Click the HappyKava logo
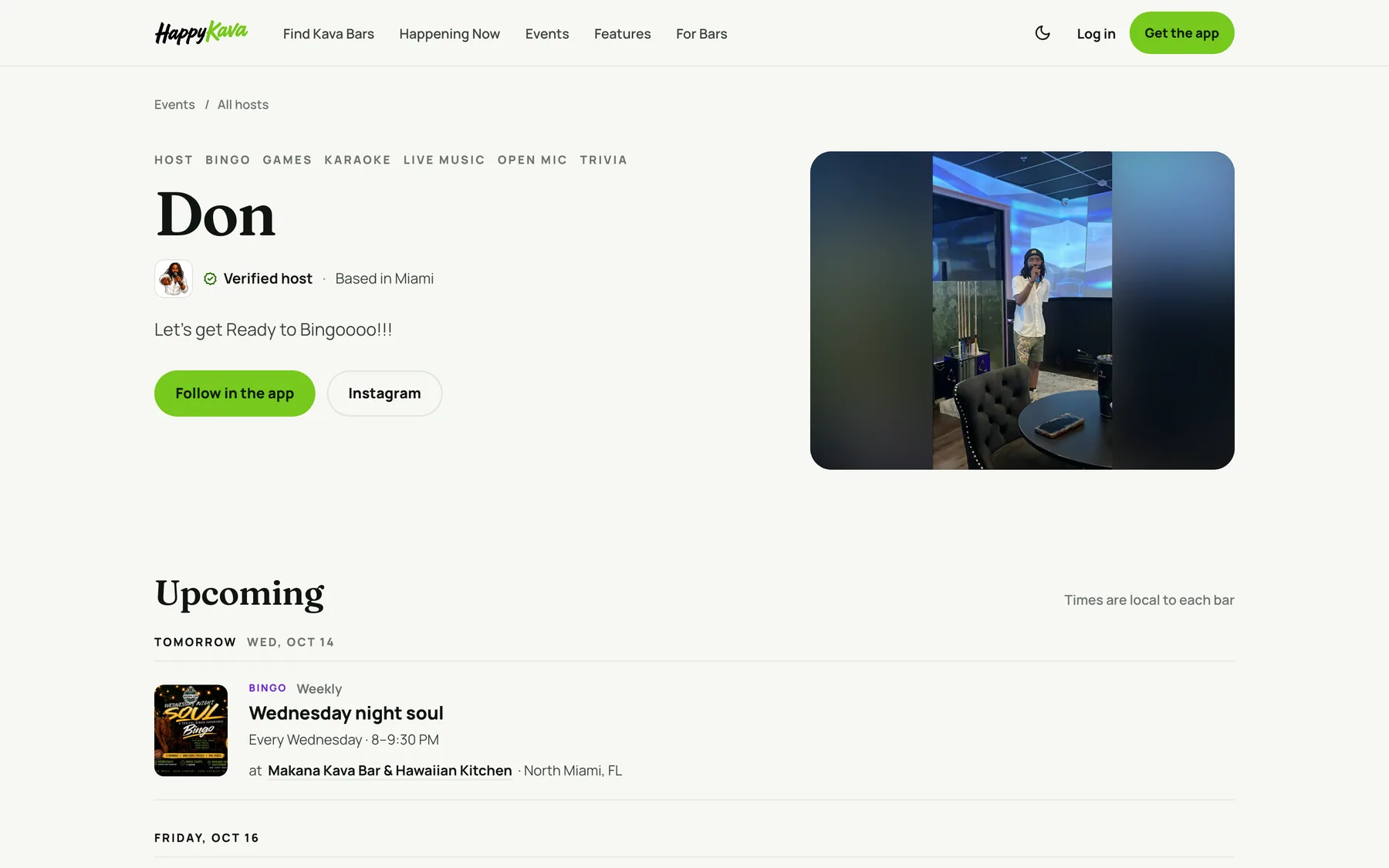 201,32
